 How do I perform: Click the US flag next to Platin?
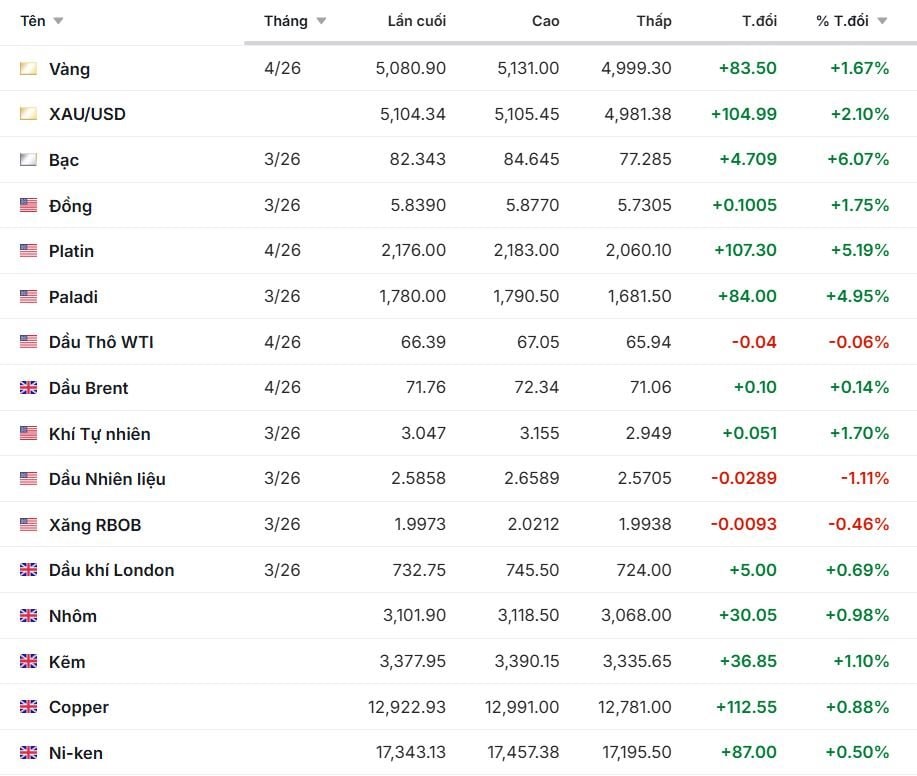(x=28, y=251)
